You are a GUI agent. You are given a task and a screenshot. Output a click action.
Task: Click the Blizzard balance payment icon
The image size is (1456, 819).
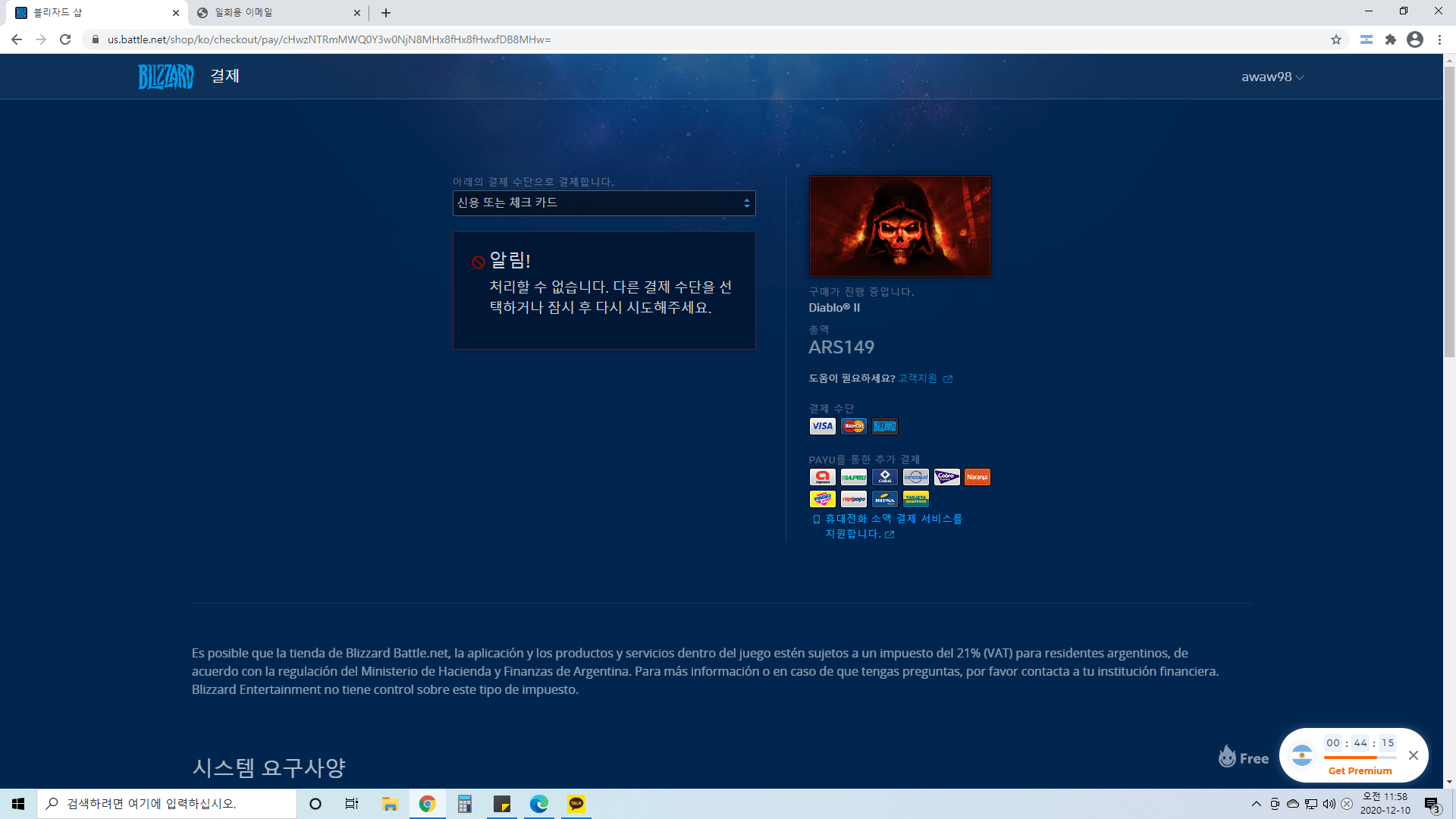[x=884, y=426]
